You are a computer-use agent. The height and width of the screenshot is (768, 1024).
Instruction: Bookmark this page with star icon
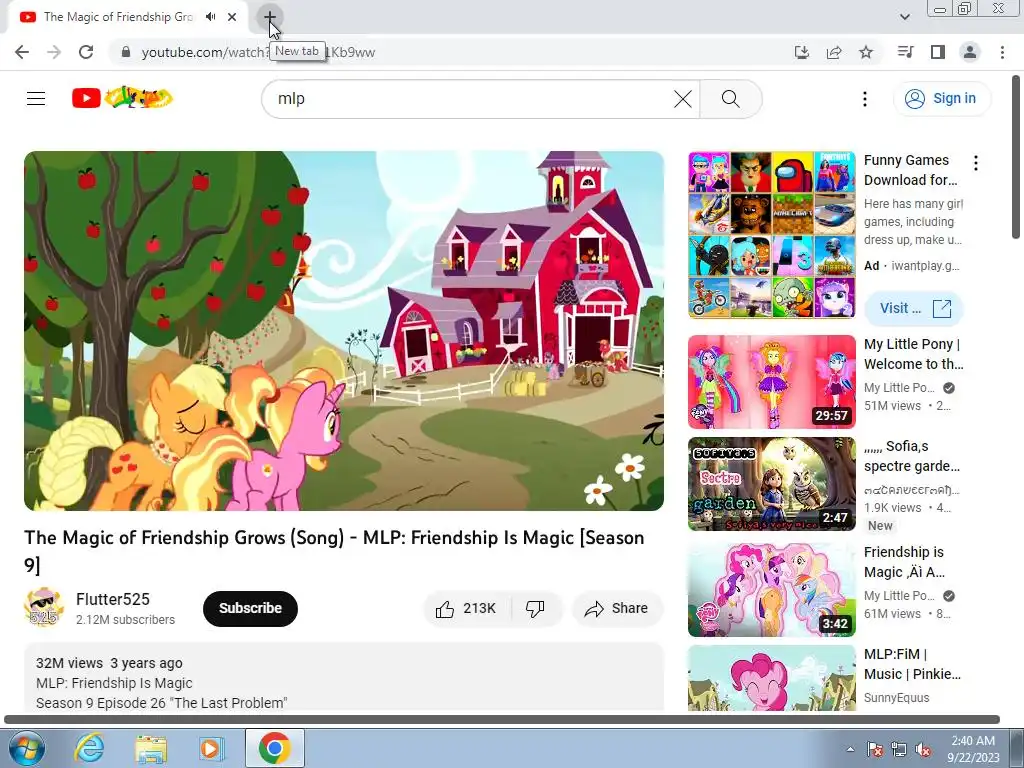pyautogui.click(x=866, y=52)
